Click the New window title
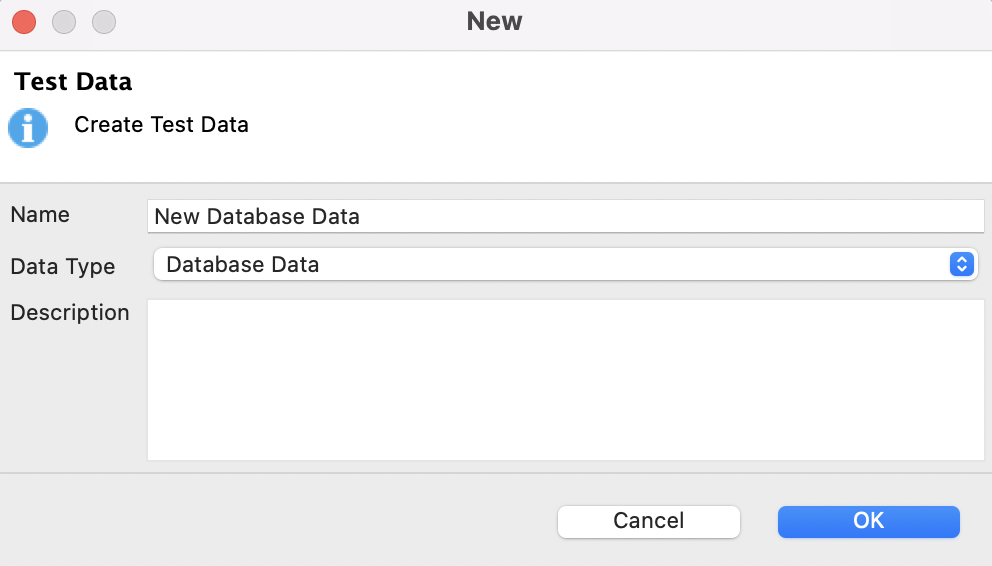Viewport: 992px width, 566px height. point(494,21)
